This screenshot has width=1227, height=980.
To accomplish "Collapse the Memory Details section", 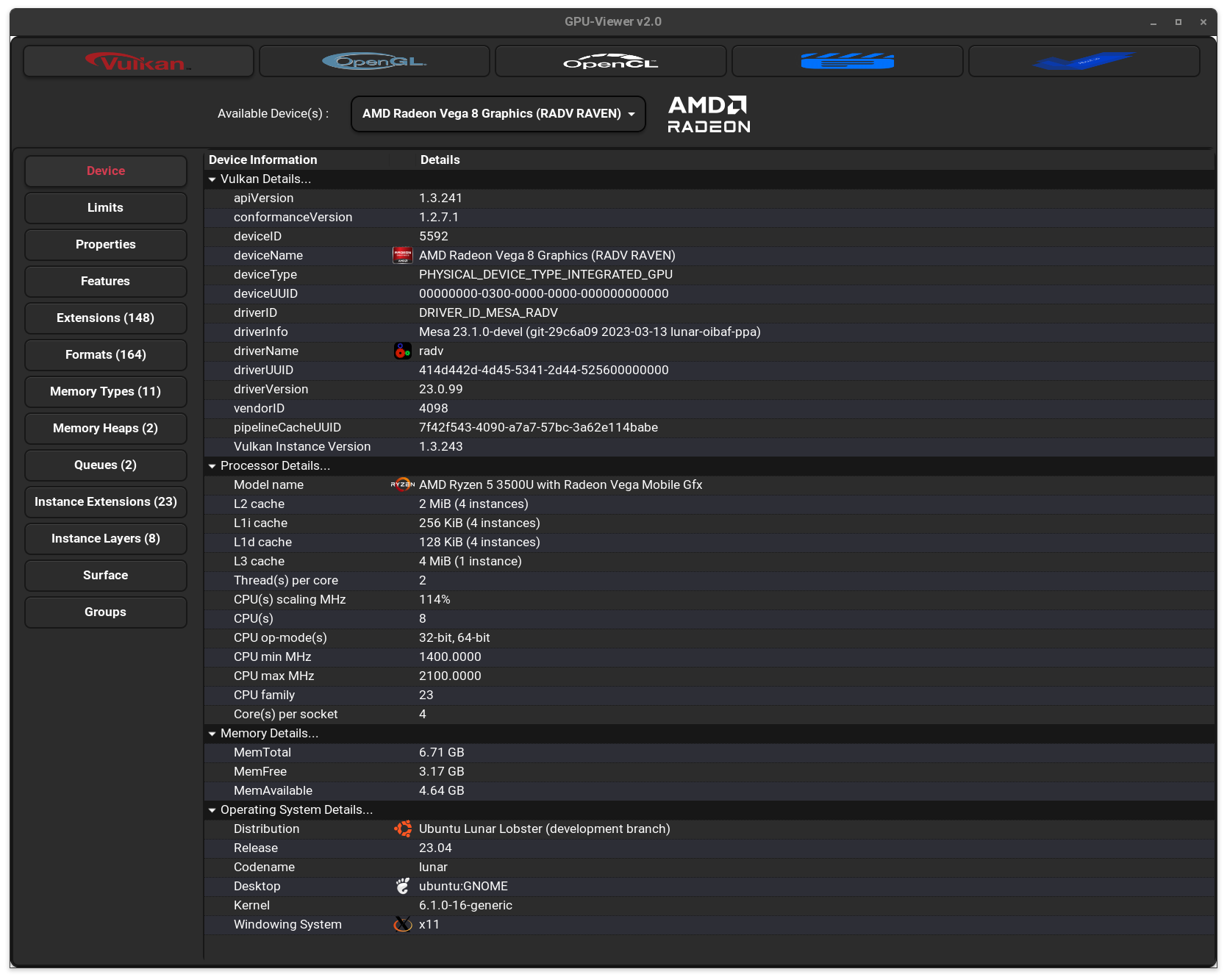I will 212,734.
